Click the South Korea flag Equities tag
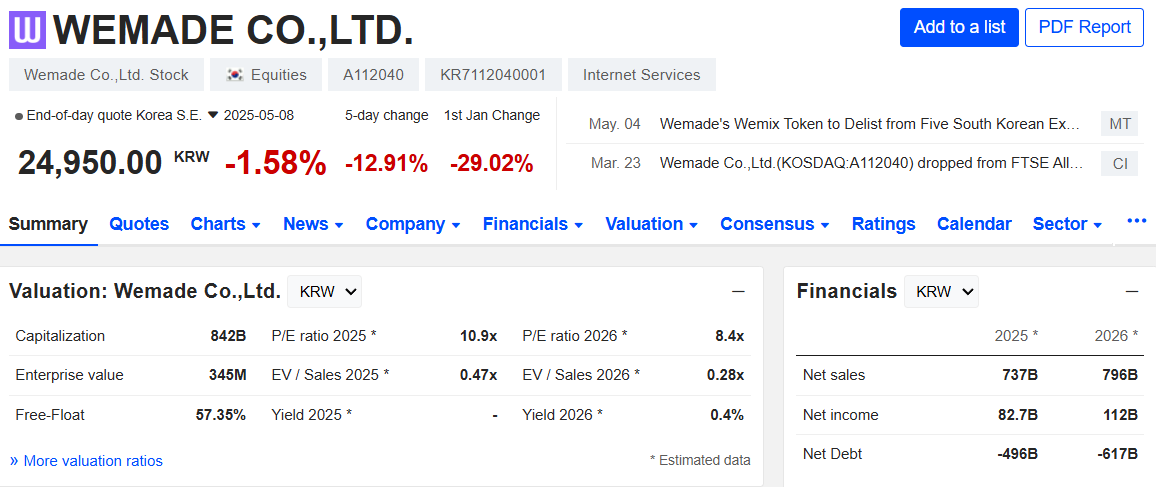This screenshot has height=487, width=1156. 266,75
